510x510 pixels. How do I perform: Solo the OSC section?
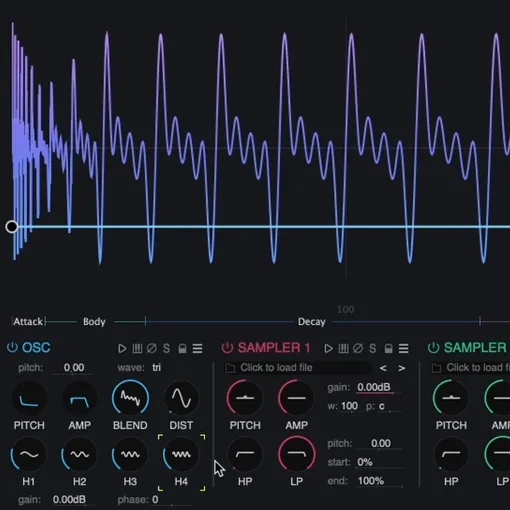point(166,348)
